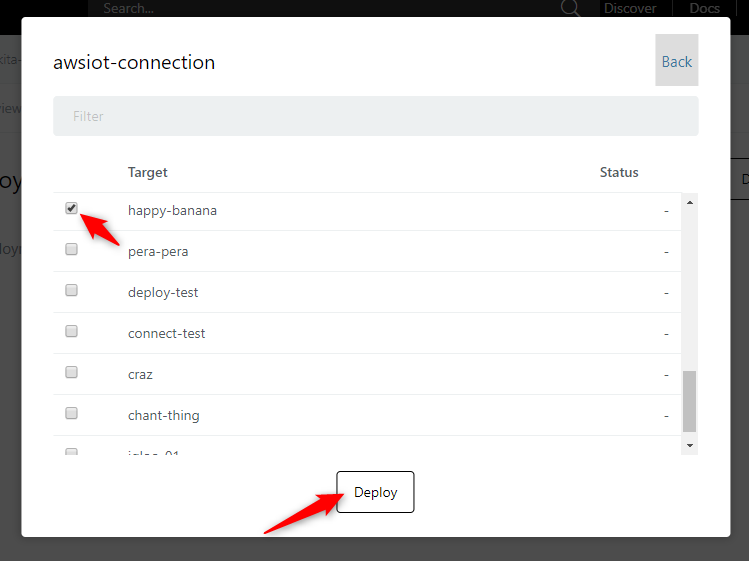Click the Filter input field
This screenshot has height=561, width=749.
pos(375,116)
